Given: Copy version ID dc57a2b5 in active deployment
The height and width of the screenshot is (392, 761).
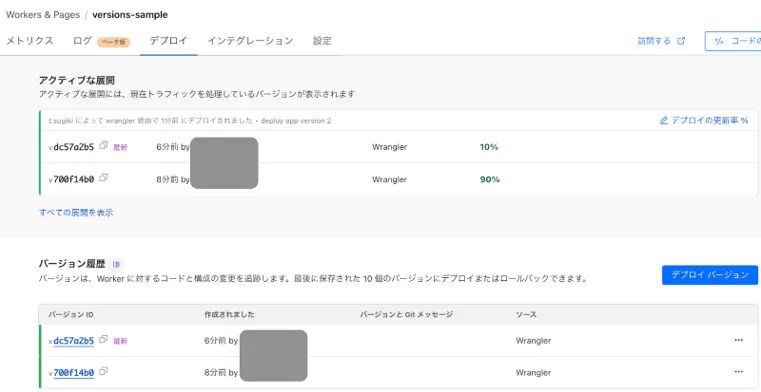Looking at the screenshot, I should coord(103,146).
